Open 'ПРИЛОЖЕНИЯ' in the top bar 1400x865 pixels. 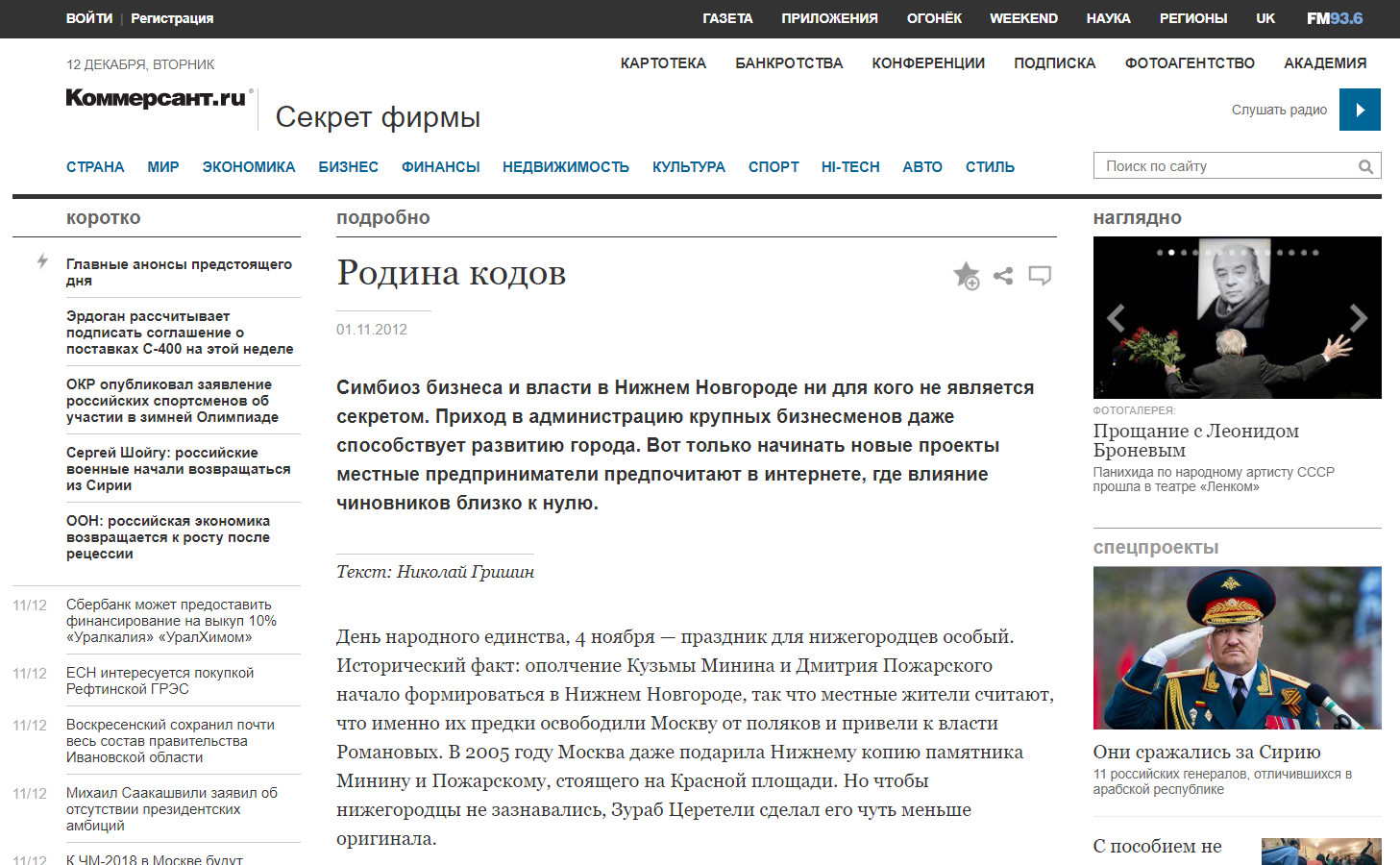(x=829, y=18)
